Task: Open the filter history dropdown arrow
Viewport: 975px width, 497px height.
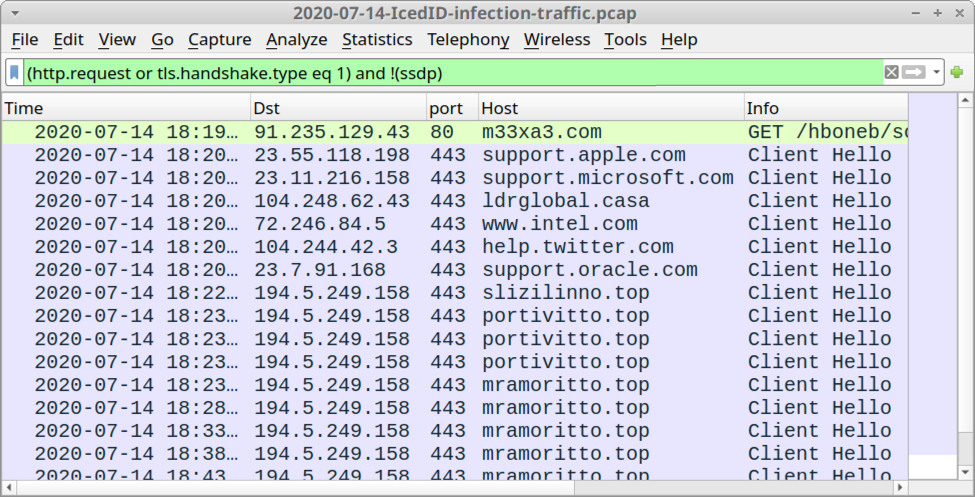Action: click(936, 73)
